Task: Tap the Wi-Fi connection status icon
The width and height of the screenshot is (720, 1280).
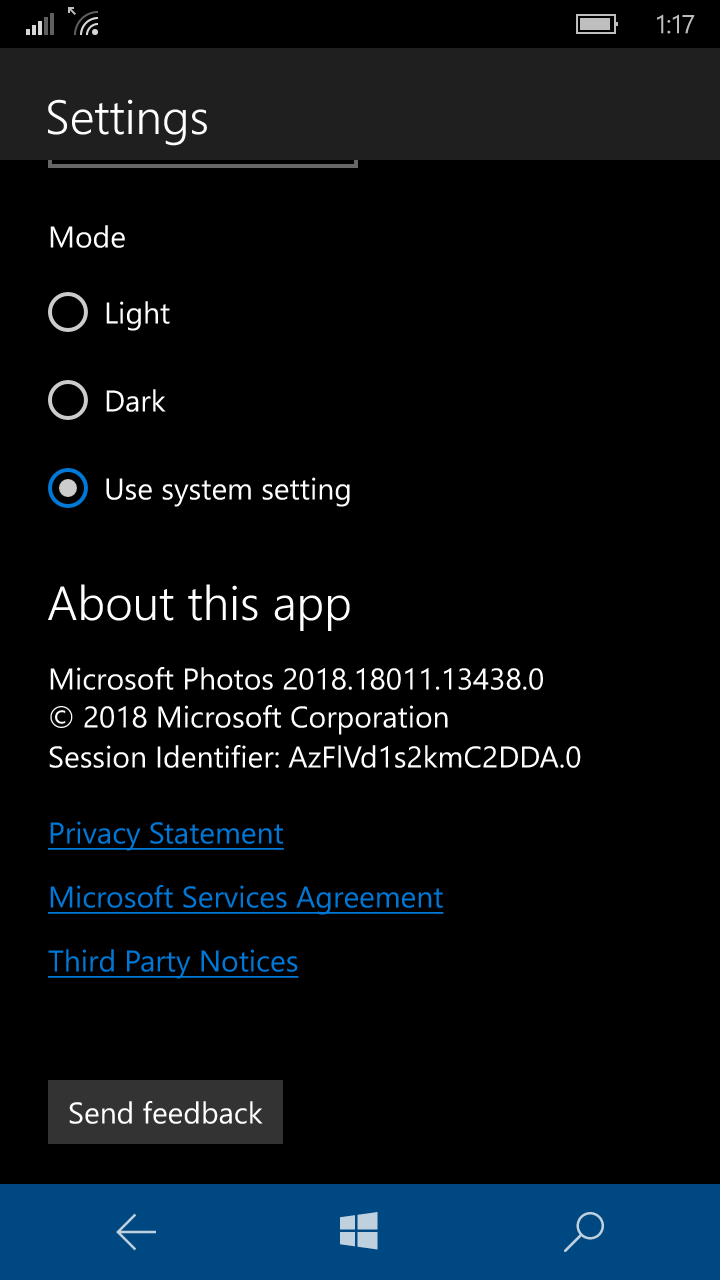Action: click(84, 21)
